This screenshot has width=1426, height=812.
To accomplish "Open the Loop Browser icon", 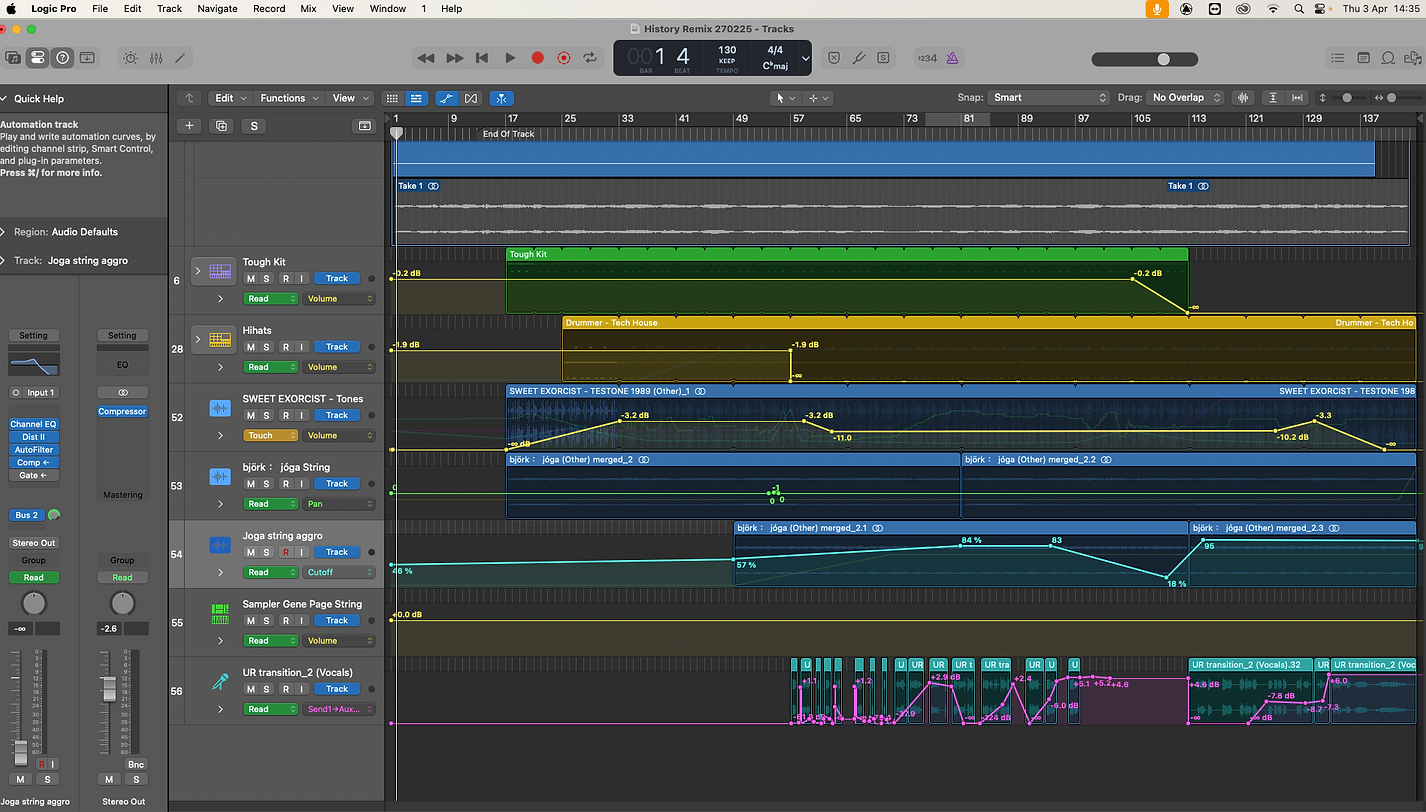I will pyautogui.click(x=1388, y=58).
